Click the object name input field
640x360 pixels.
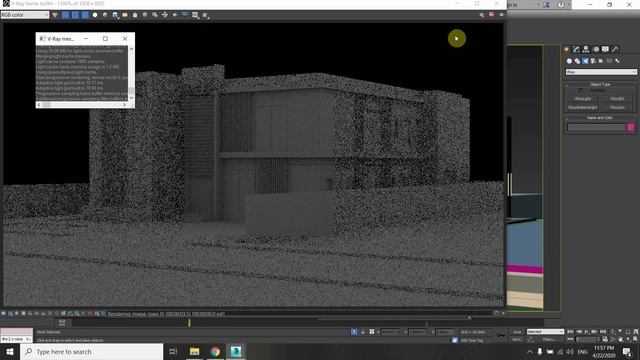point(596,127)
